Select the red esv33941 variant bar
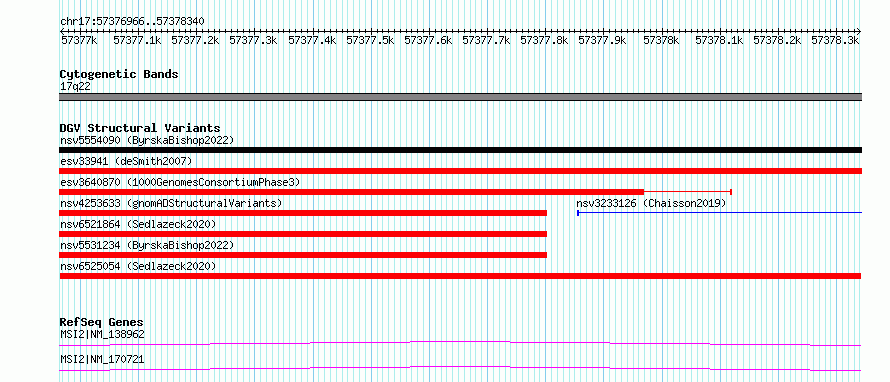 (x=460, y=171)
